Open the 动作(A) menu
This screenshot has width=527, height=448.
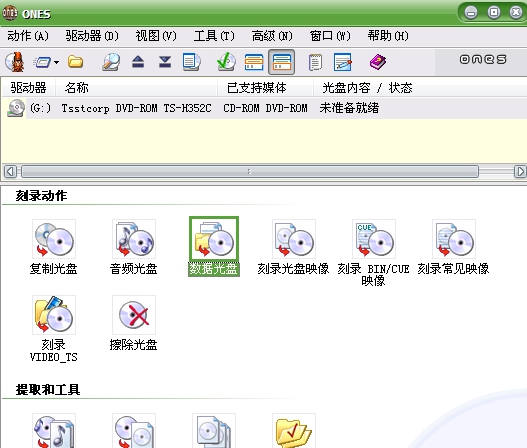pos(28,36)
